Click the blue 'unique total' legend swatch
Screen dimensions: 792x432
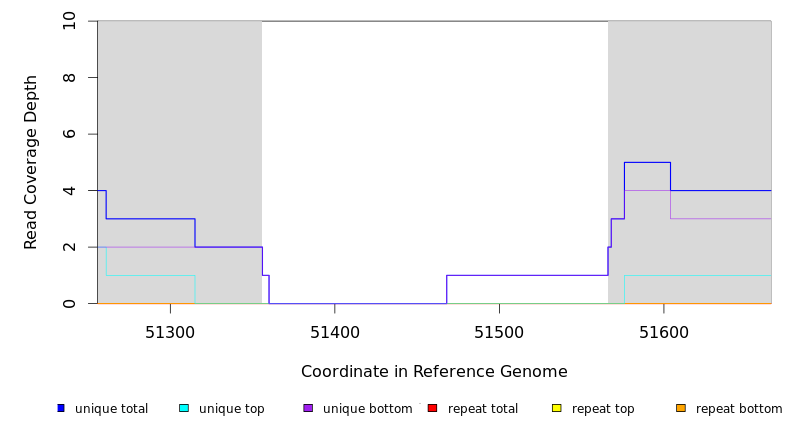tap(61, 408)
